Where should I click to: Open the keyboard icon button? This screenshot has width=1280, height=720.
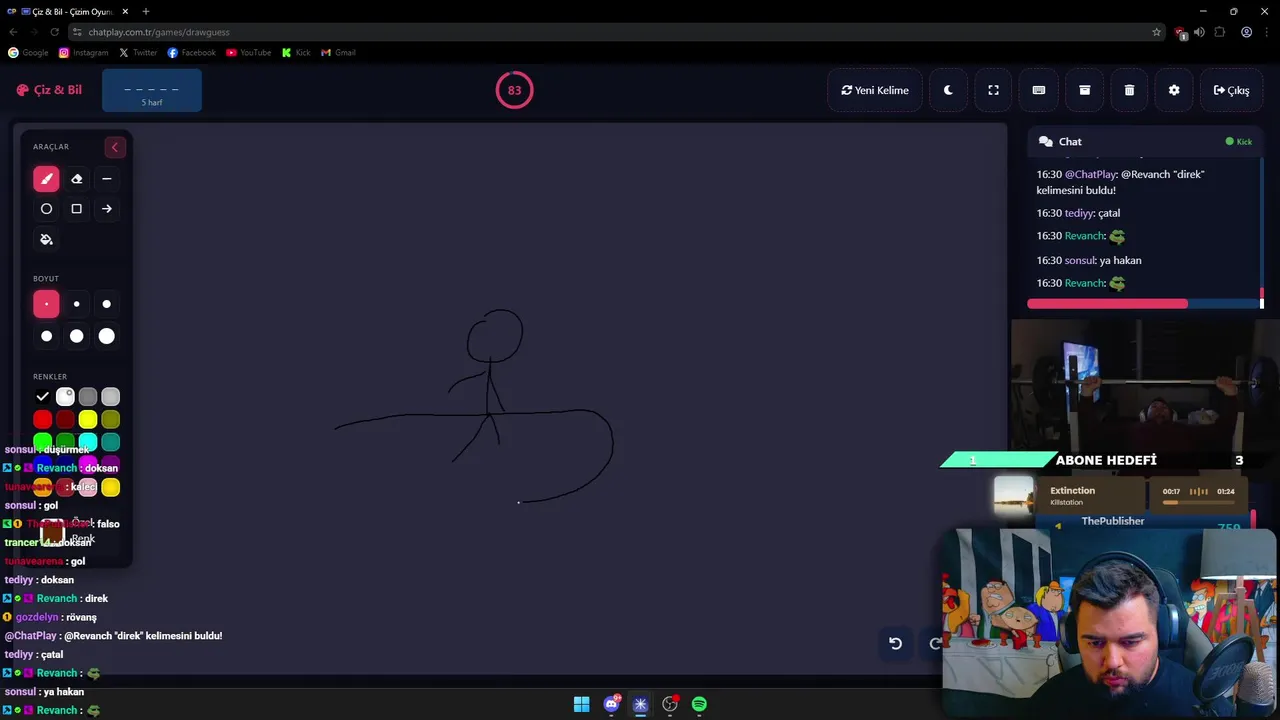click(x=1039, y=90)
